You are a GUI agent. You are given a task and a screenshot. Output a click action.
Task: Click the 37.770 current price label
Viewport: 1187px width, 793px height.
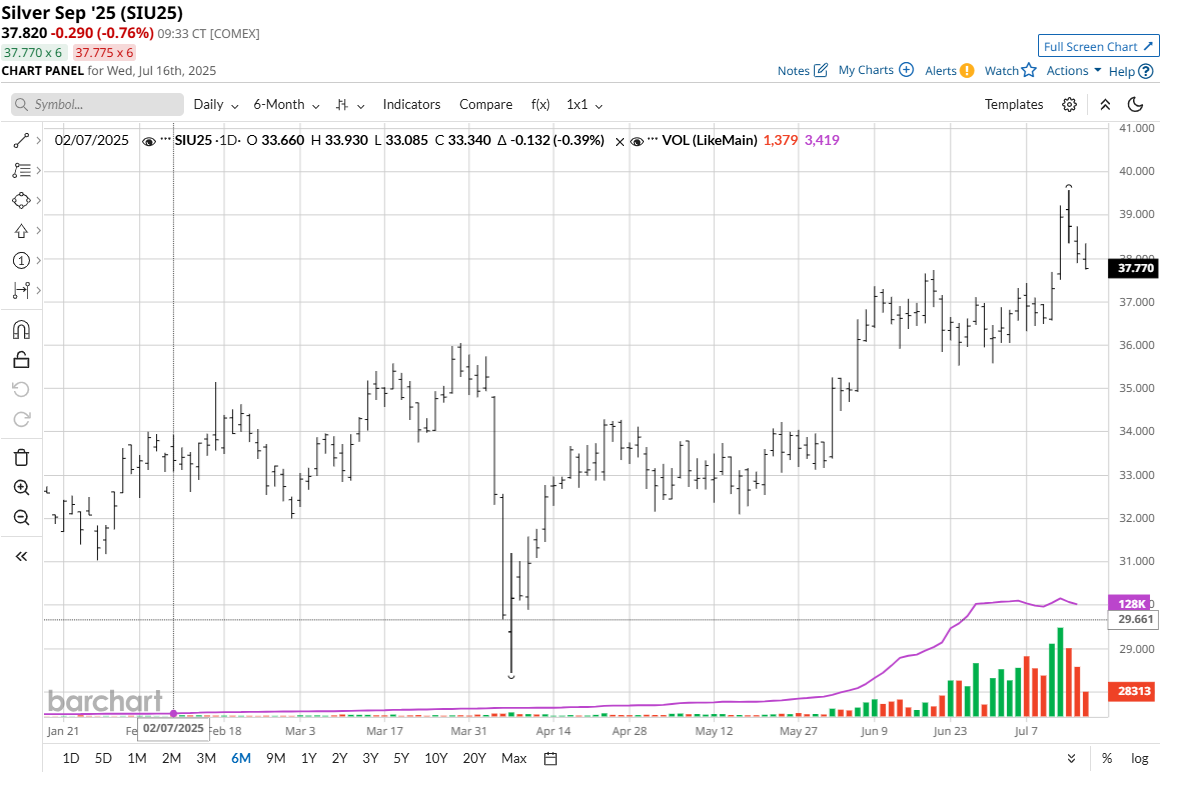tap(1133, 268)
